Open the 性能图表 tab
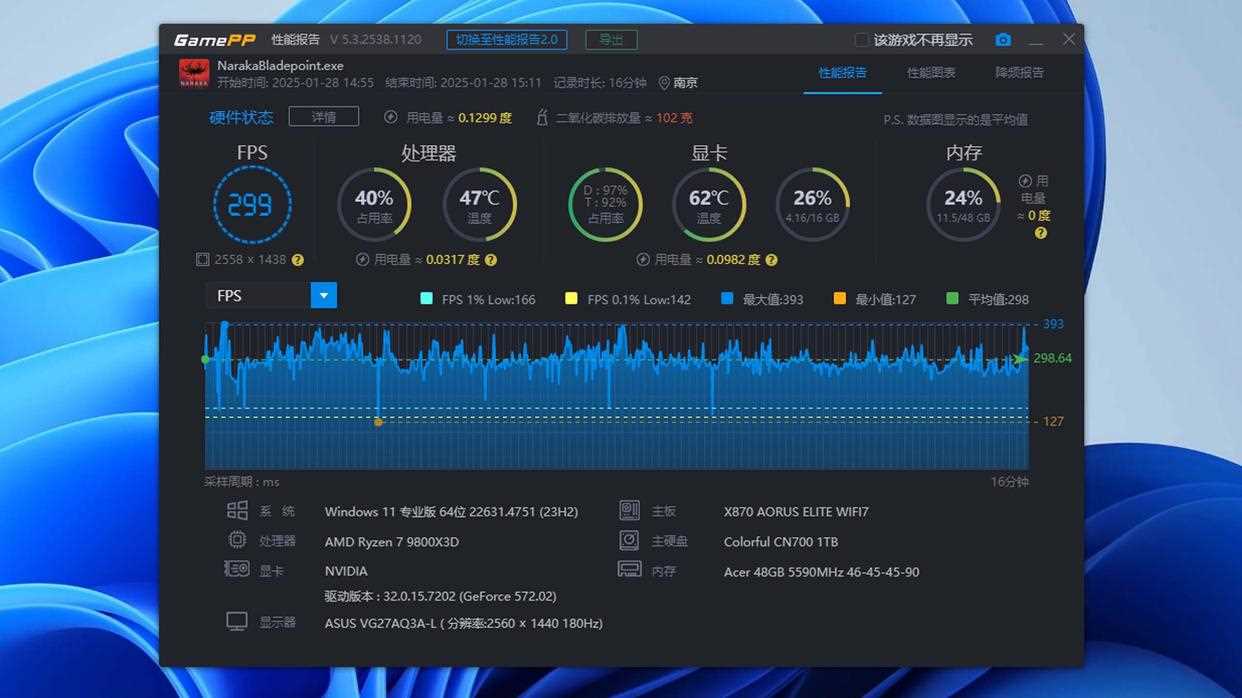The height and width of the screenshot is (698, 1242). point(931,73)
